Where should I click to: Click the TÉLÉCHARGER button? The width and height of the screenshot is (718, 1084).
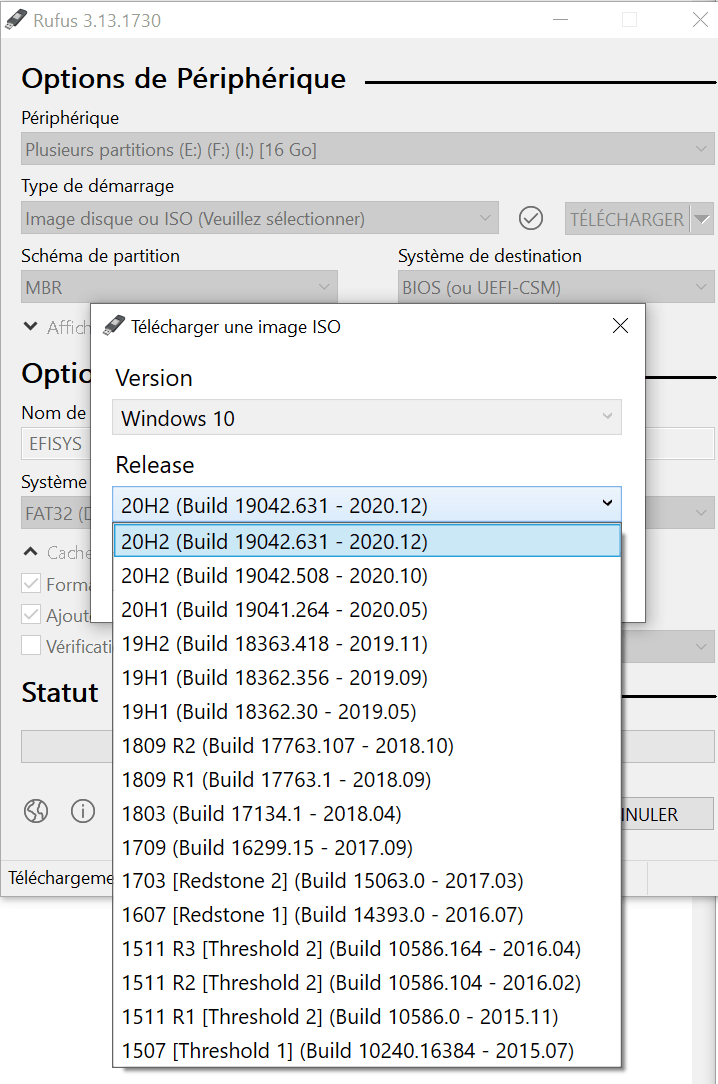[x=627, y=219]
